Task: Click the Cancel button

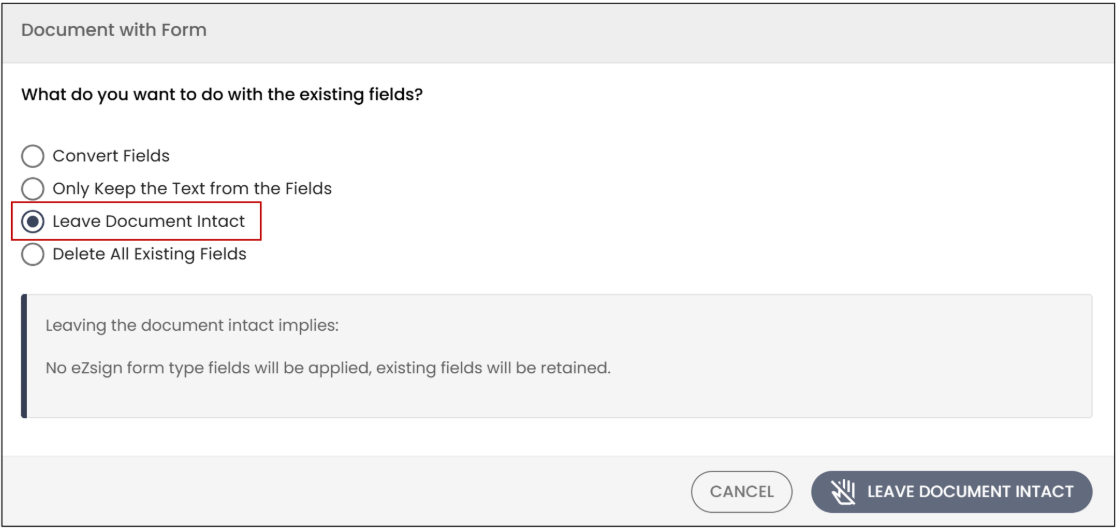Action: click(742, 492)
